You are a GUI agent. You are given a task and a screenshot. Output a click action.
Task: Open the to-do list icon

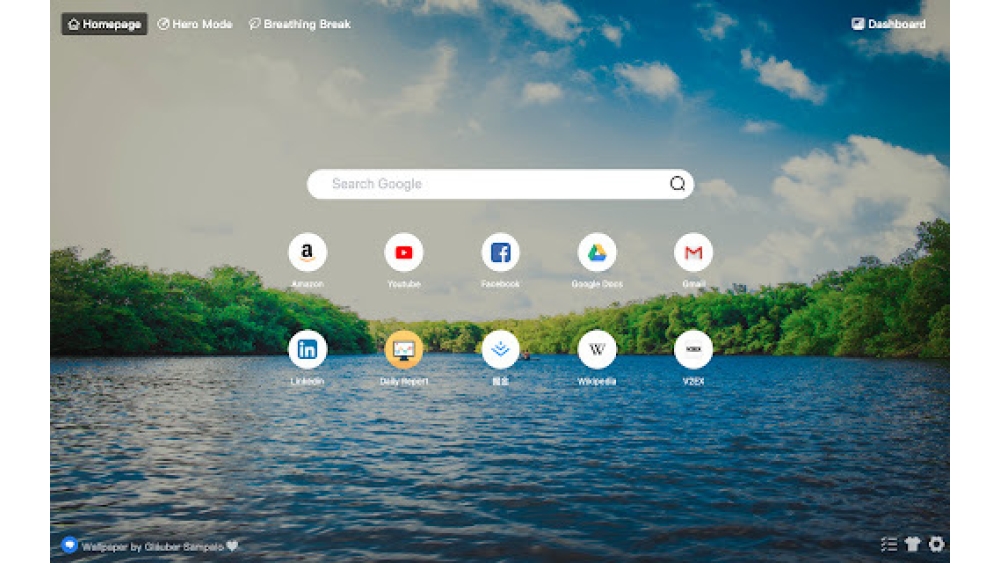point(889,544)
